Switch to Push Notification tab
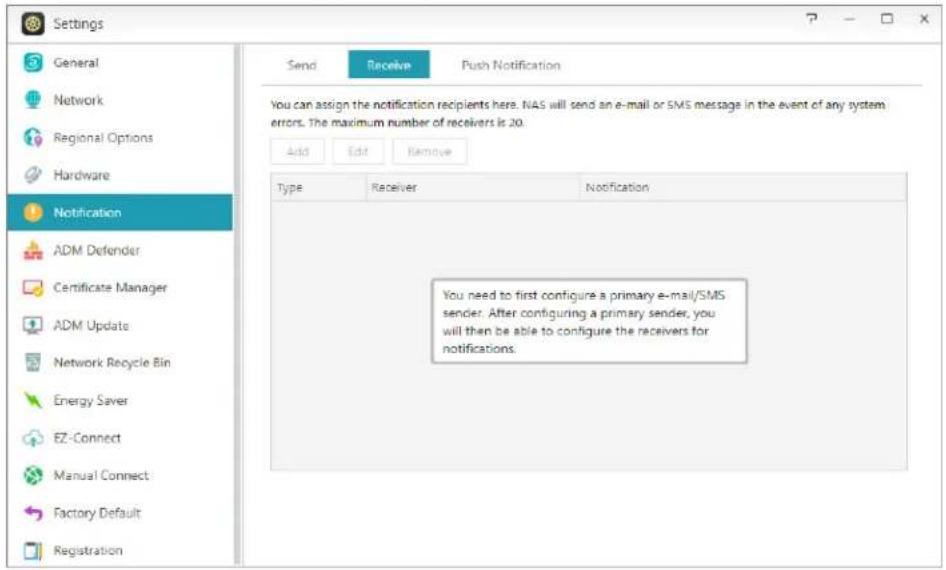This screenshot has height=570, width=946. click(511, 65)
